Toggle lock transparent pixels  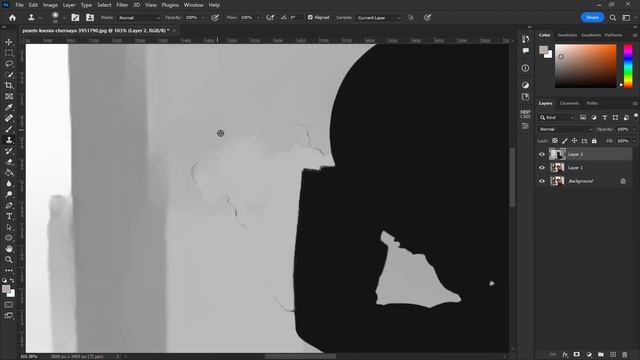point(555,141)
